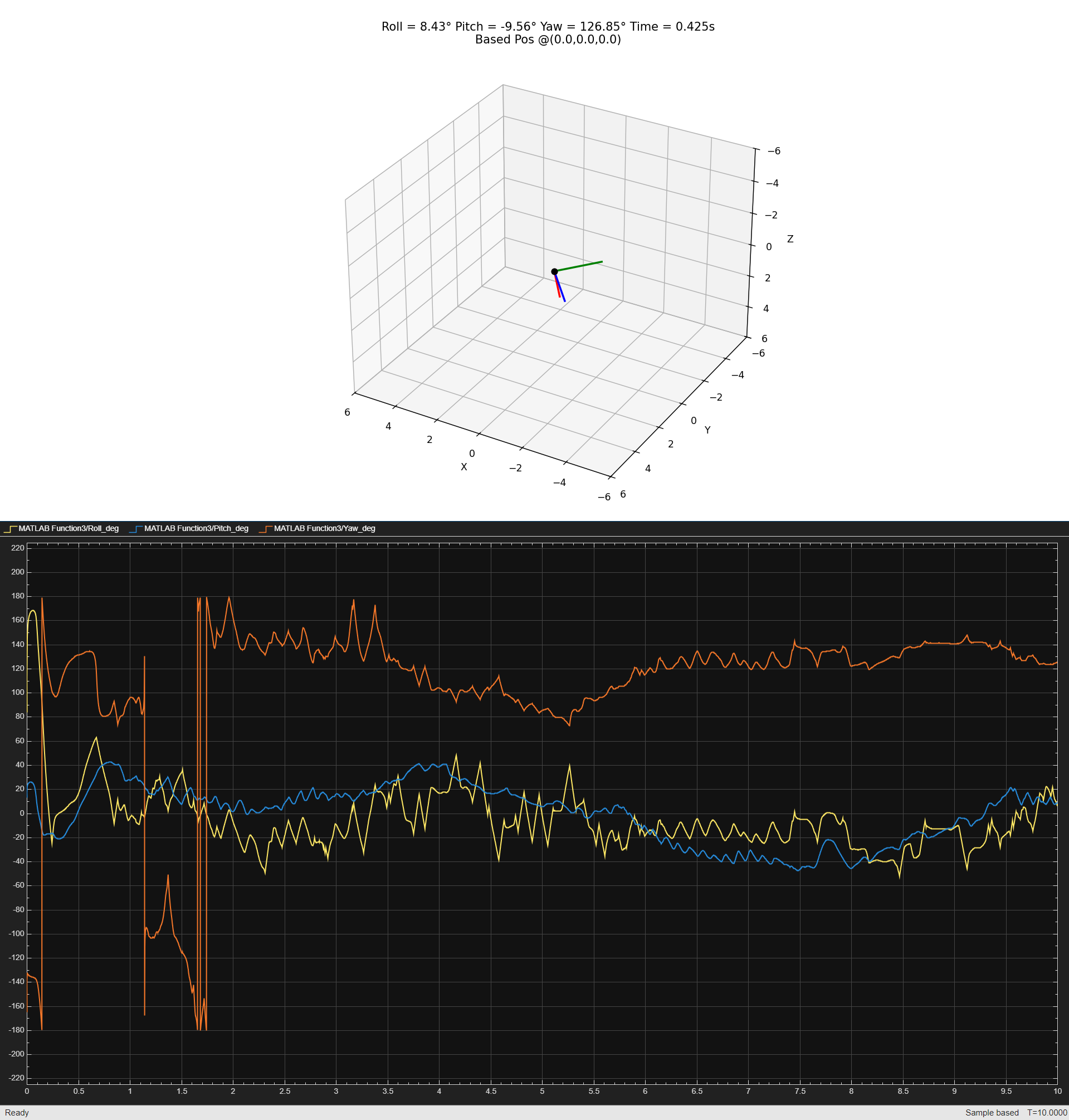Viewport: 1069px width, 1120px height.
Task: Click the 7.5 tick on scope time axis
Action: coord(799,1092)
